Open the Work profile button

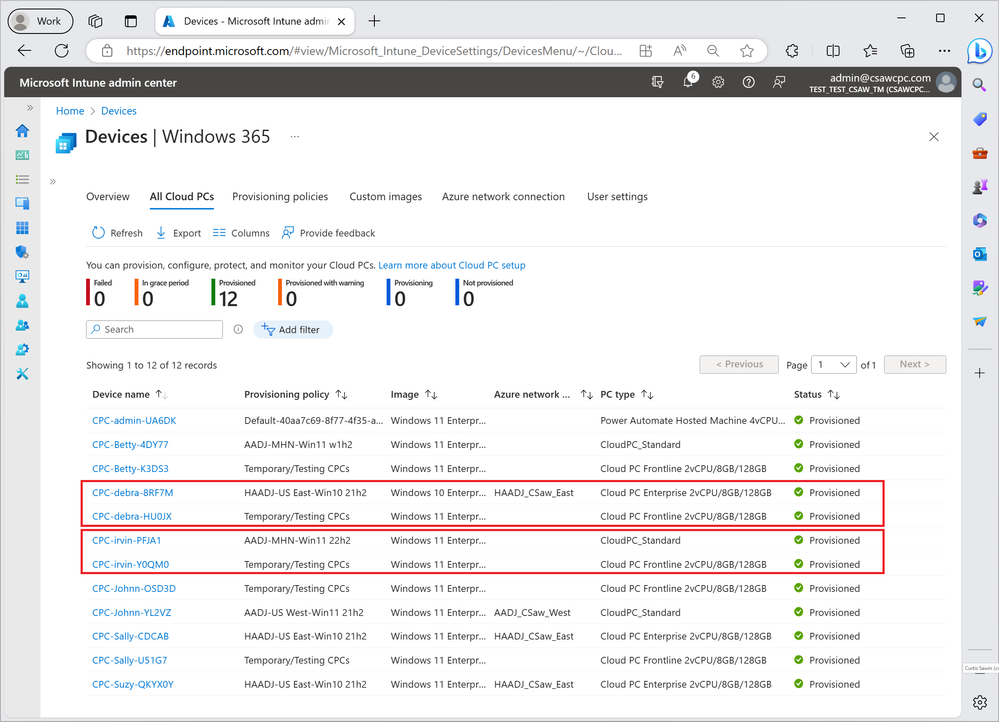coord(40,21)
